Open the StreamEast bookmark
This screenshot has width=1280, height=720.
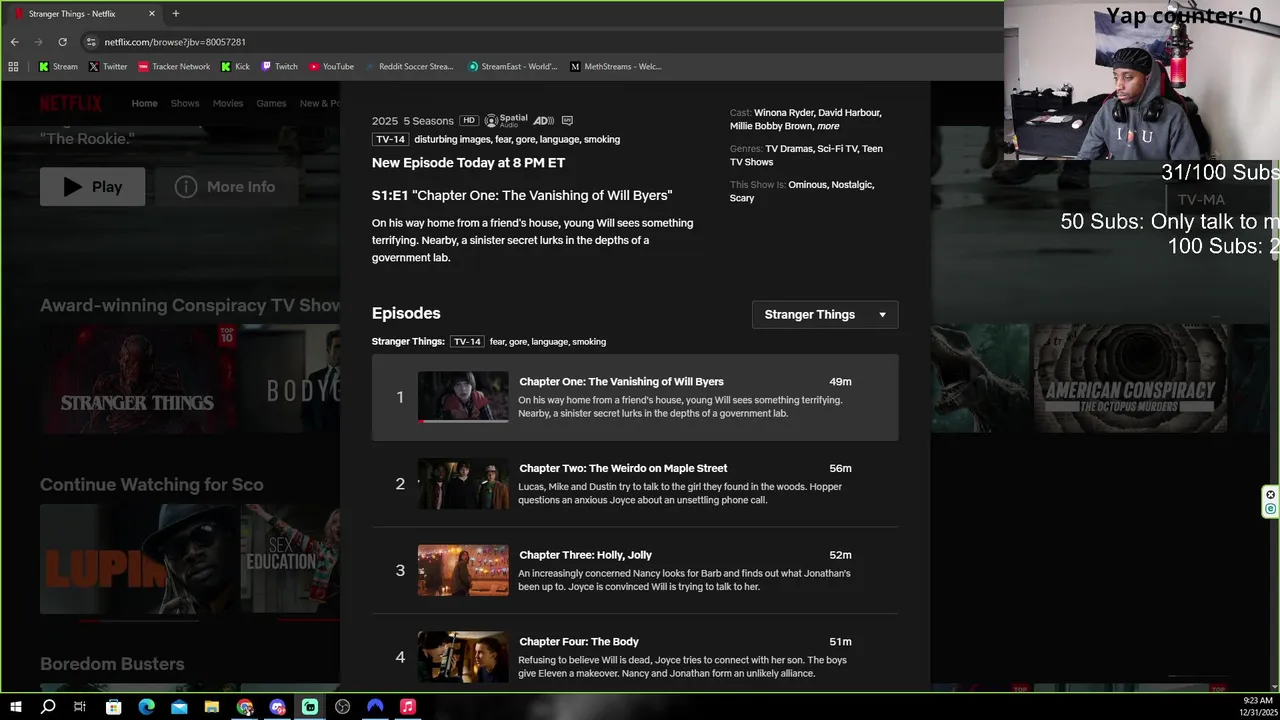pyautogui.click(x=513, y=67)
